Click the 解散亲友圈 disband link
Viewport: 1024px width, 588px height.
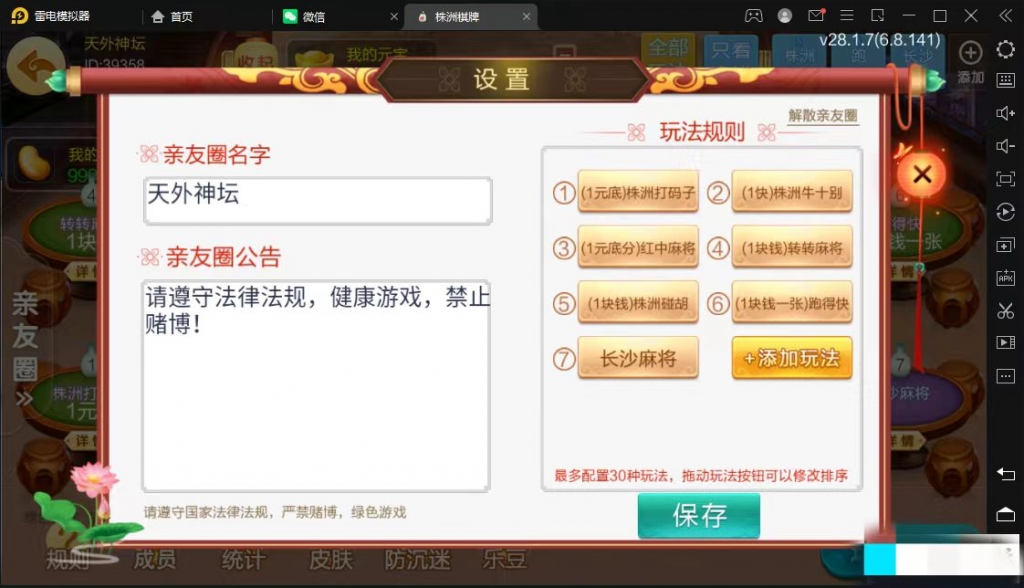pyautogui.click(x=823, y=116)
